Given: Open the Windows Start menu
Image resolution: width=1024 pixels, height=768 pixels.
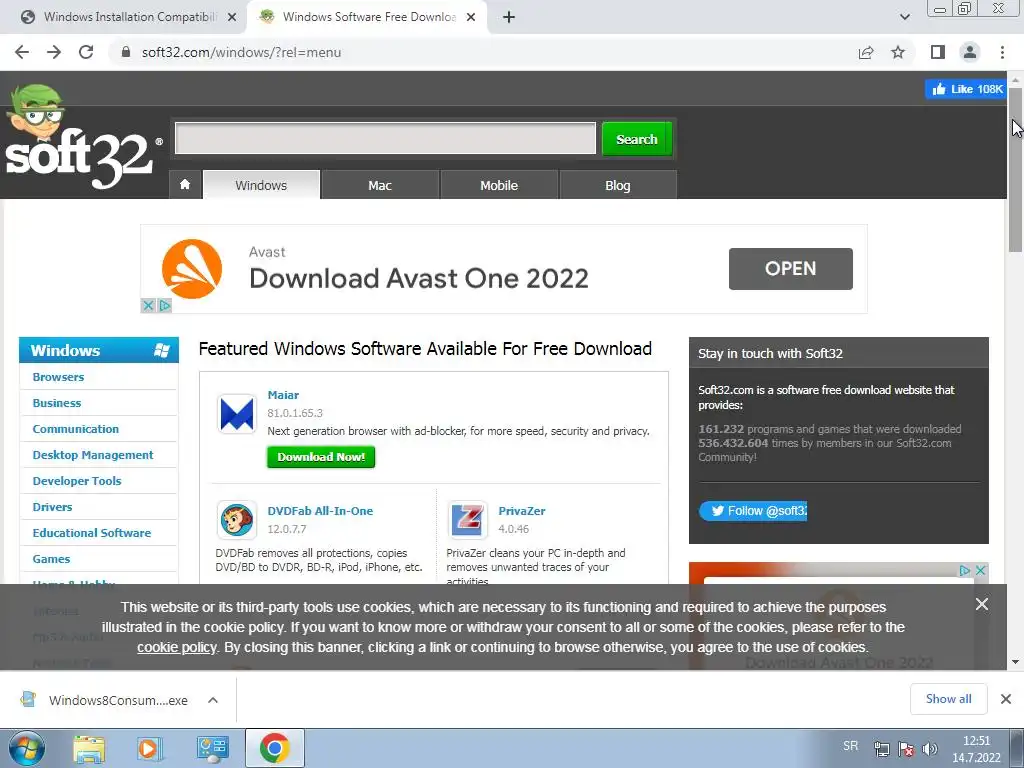Looking at the screenshot, I should pos(27,748).
